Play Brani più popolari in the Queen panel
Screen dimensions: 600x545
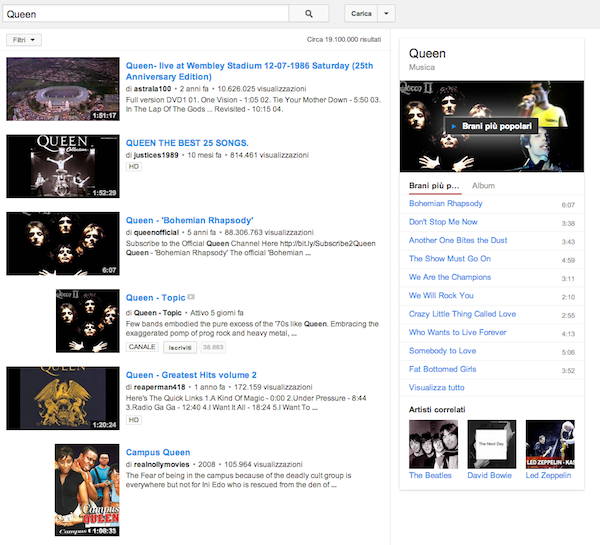[x=491, y=126]
